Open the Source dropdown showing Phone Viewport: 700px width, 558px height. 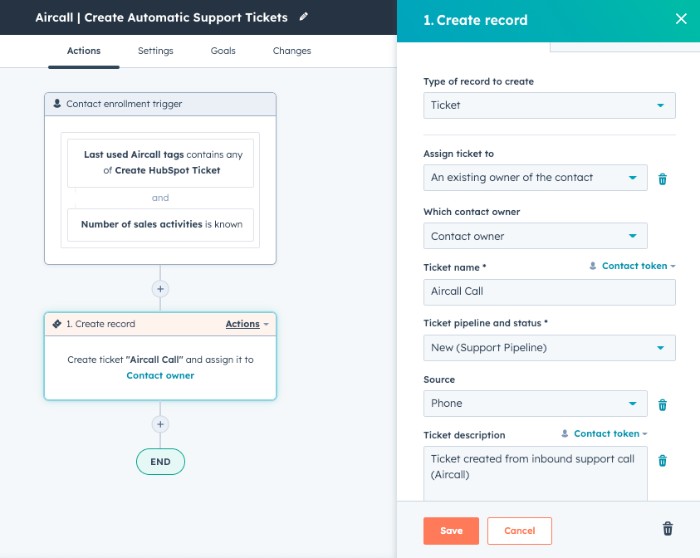pyautogui.click(x=535, y=404)
